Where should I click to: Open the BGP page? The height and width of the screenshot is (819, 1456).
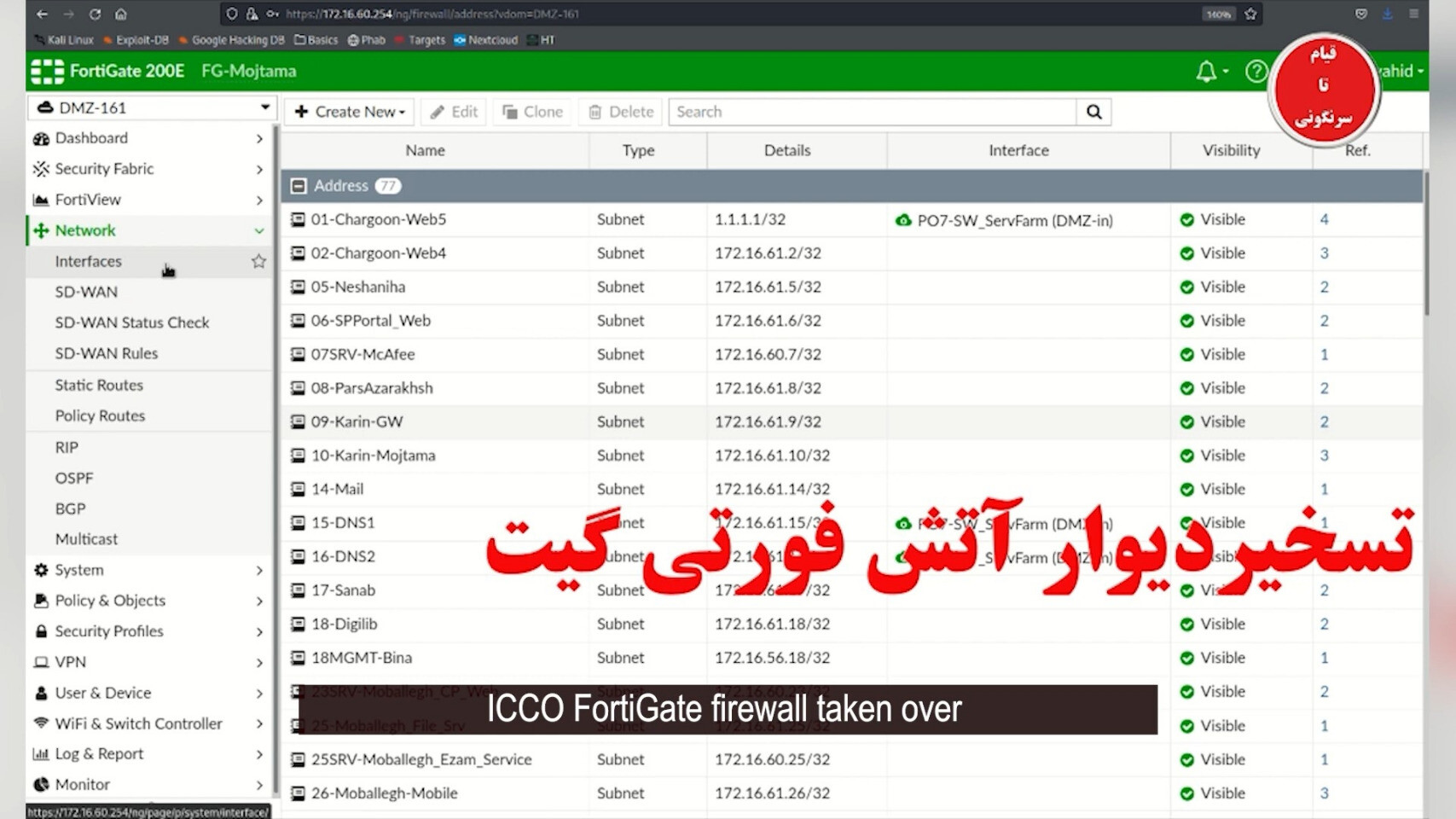[70, 508]
